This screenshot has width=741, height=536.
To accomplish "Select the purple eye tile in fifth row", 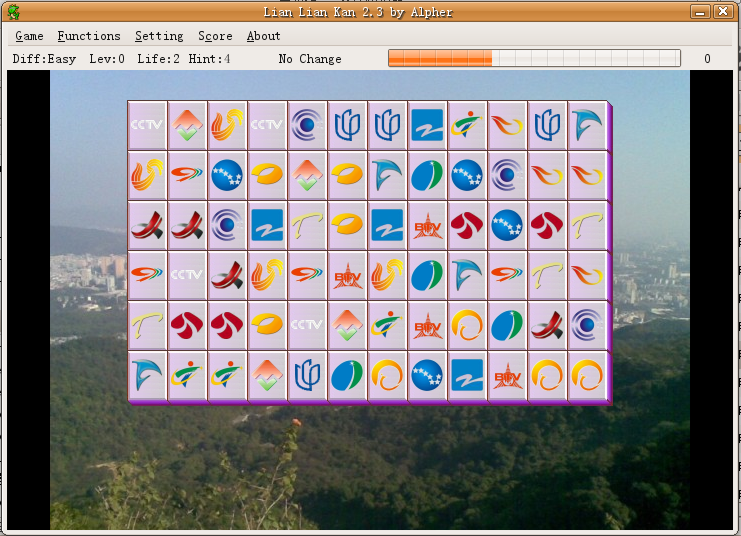I will (587, 326).
